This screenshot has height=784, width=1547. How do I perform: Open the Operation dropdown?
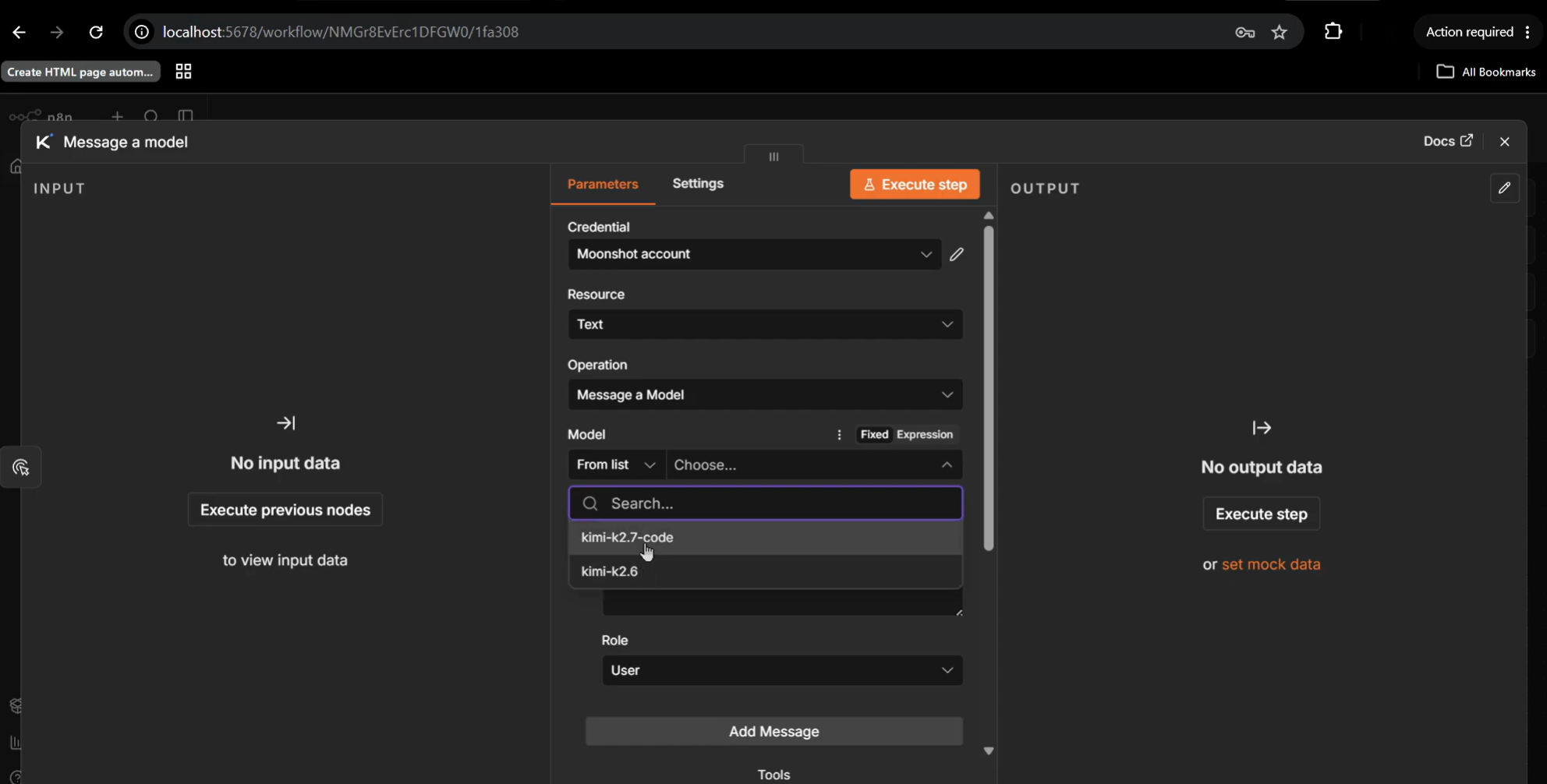pos(765,394)
